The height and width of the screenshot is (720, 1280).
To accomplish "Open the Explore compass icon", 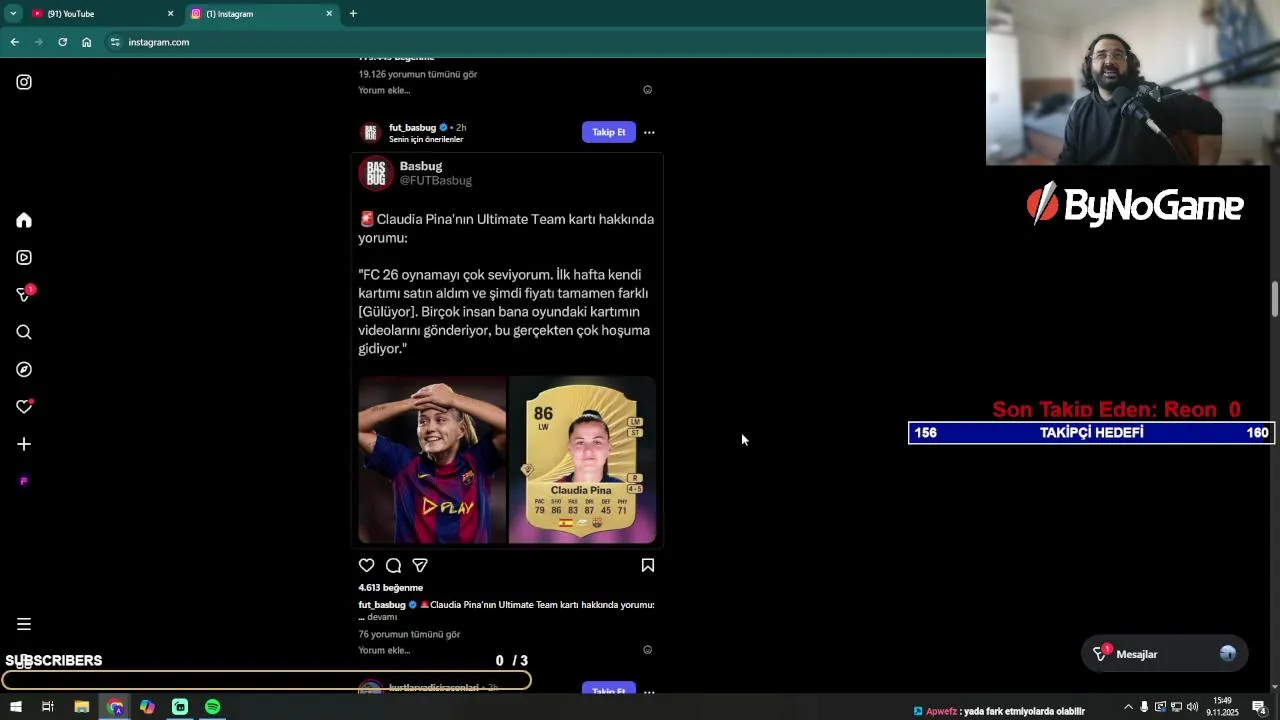I will 24,369.
